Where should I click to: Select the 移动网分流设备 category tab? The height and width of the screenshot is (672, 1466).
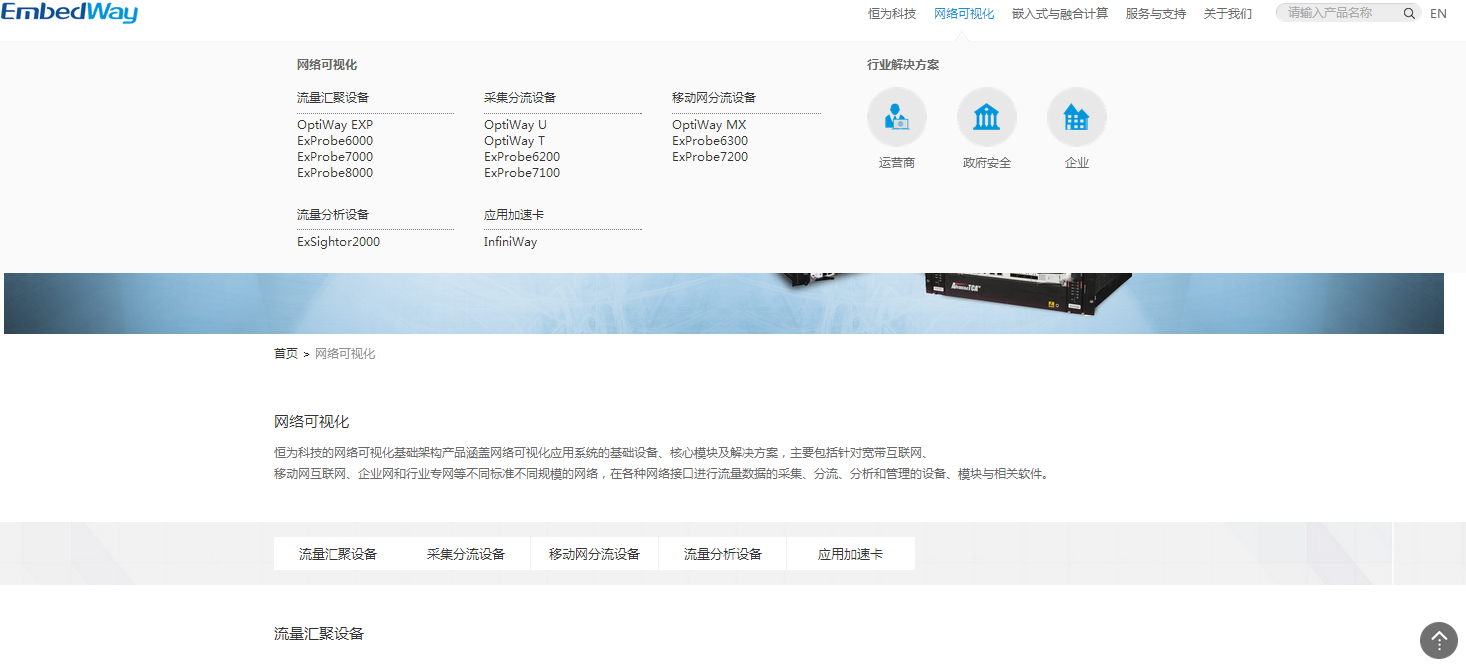pyautogui.click(x=594, y=554)
